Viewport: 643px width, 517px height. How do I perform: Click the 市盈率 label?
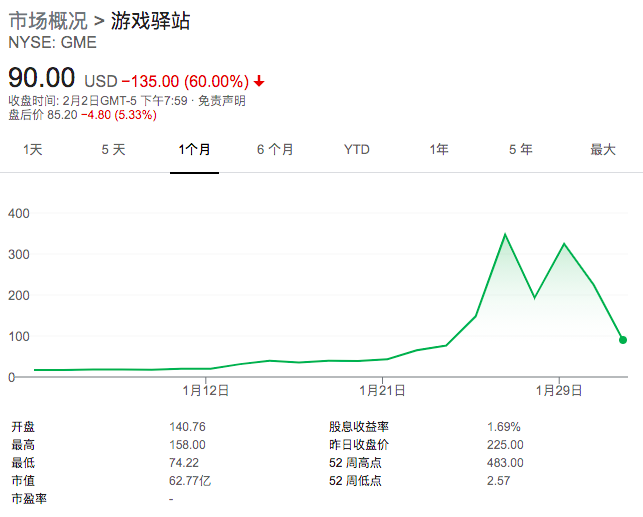point(29,499)
